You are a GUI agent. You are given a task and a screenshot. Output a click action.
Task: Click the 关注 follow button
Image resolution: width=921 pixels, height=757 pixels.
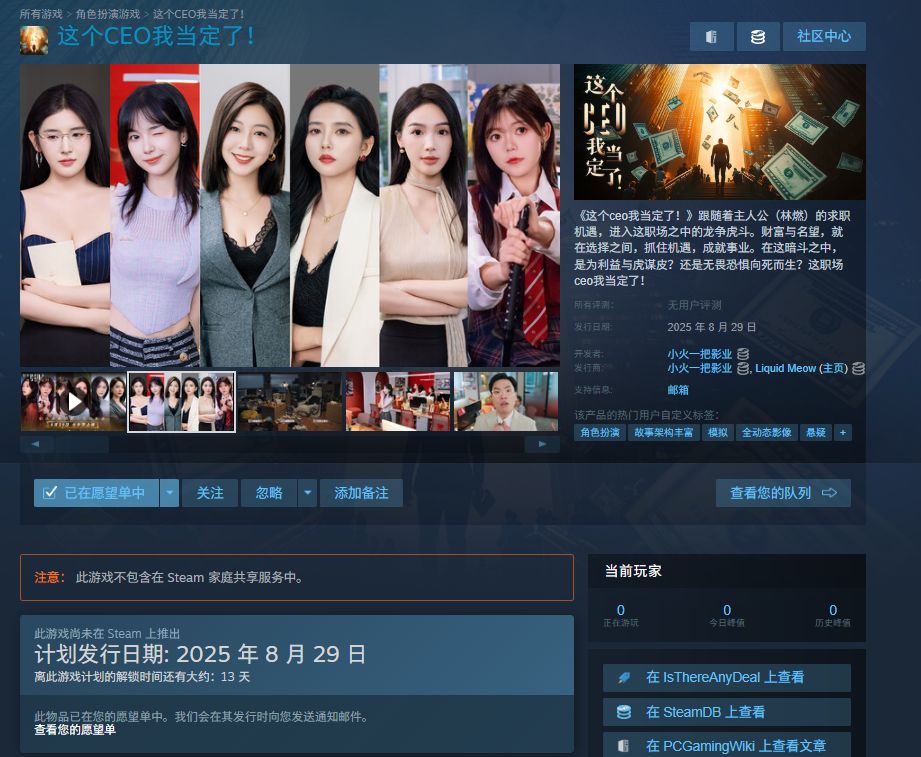210,493
